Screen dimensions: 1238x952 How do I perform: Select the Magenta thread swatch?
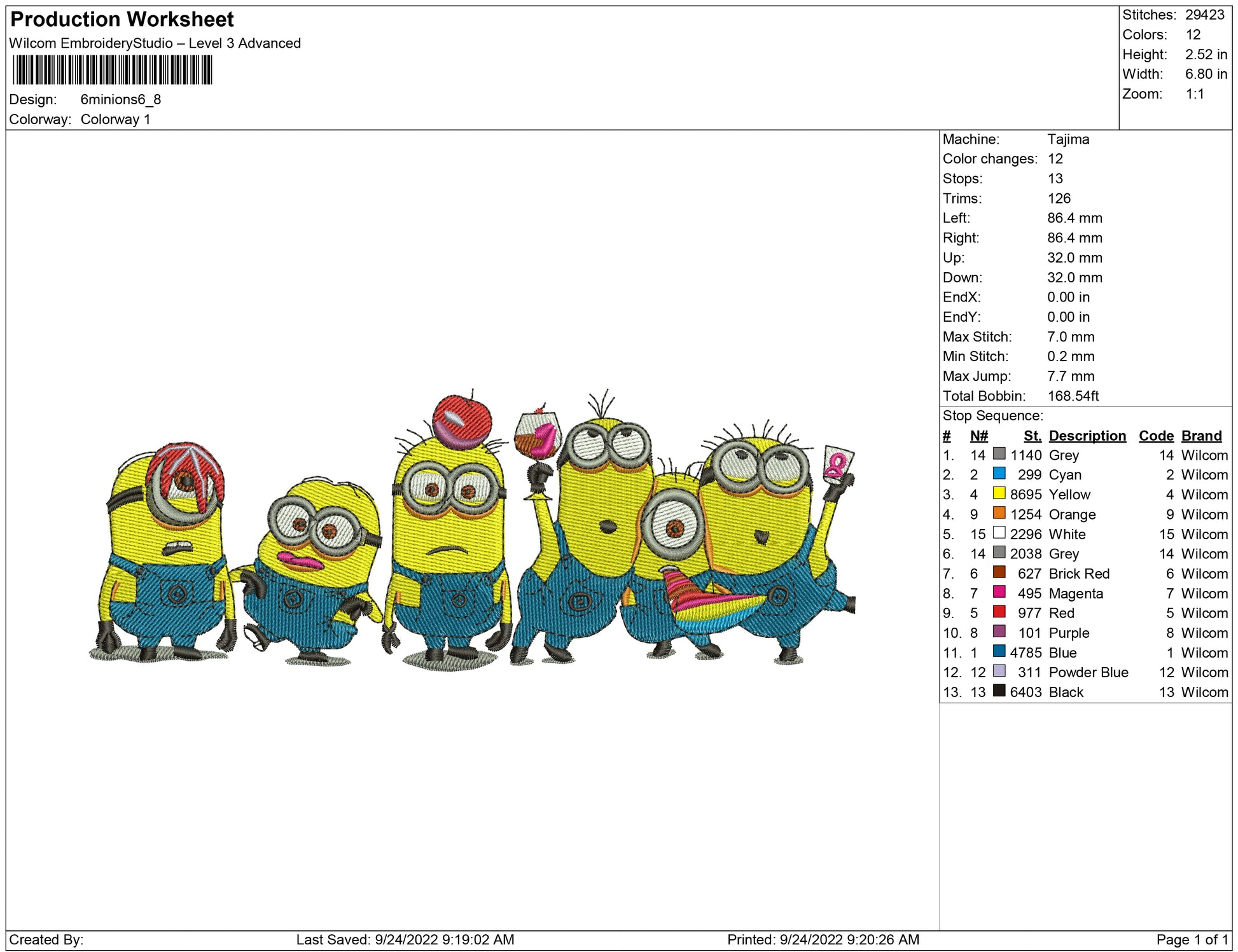[999, 592]
